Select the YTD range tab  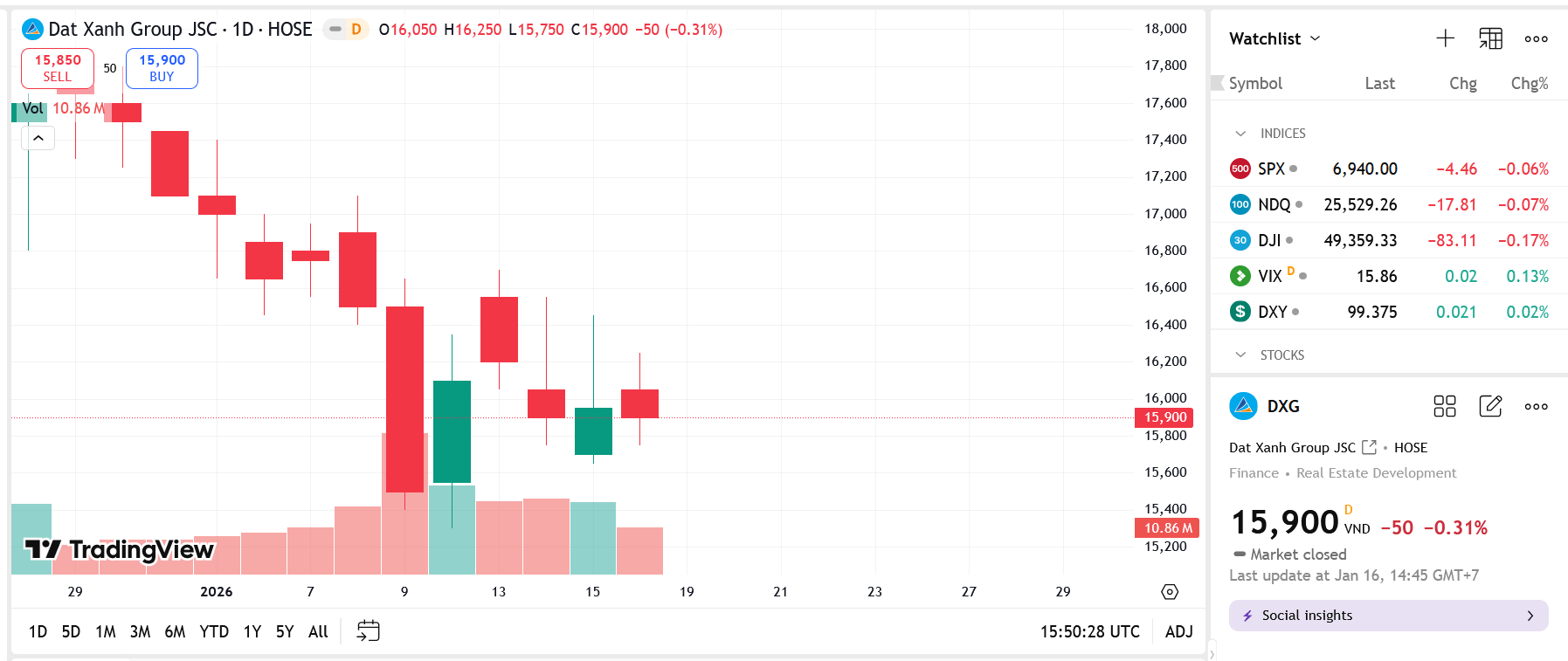(x=213, y=630)
